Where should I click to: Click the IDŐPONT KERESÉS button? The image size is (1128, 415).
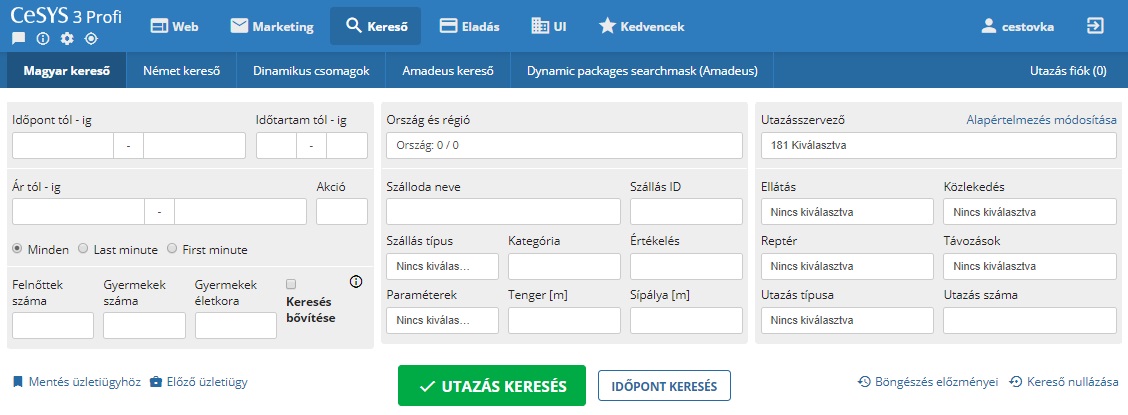tap(664, 386)
